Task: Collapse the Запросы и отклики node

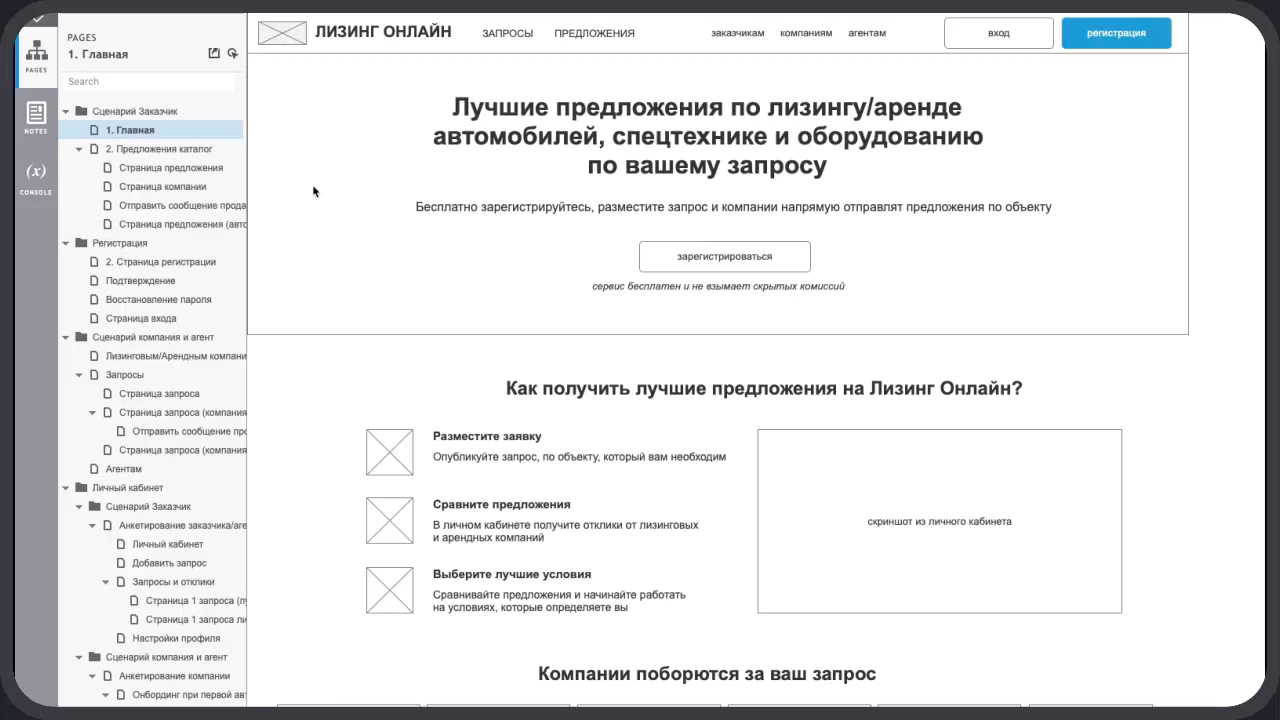Action: click(107, 582)
